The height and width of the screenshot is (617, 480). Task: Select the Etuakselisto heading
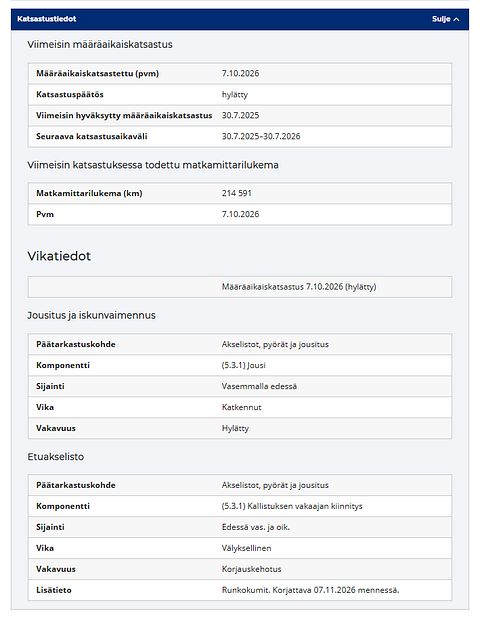coord(55,457)
